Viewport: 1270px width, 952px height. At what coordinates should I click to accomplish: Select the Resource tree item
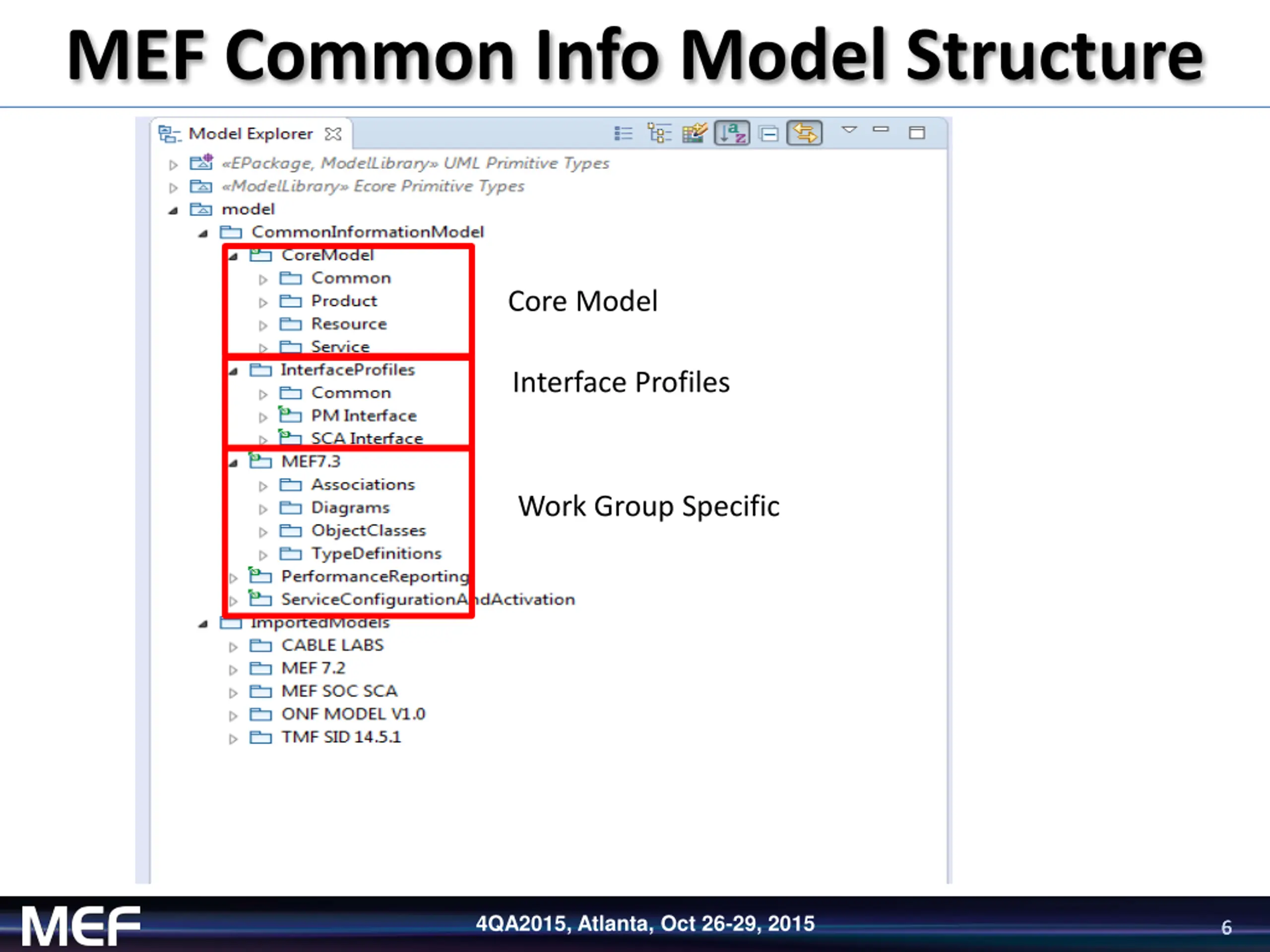[x=349, y=324]
